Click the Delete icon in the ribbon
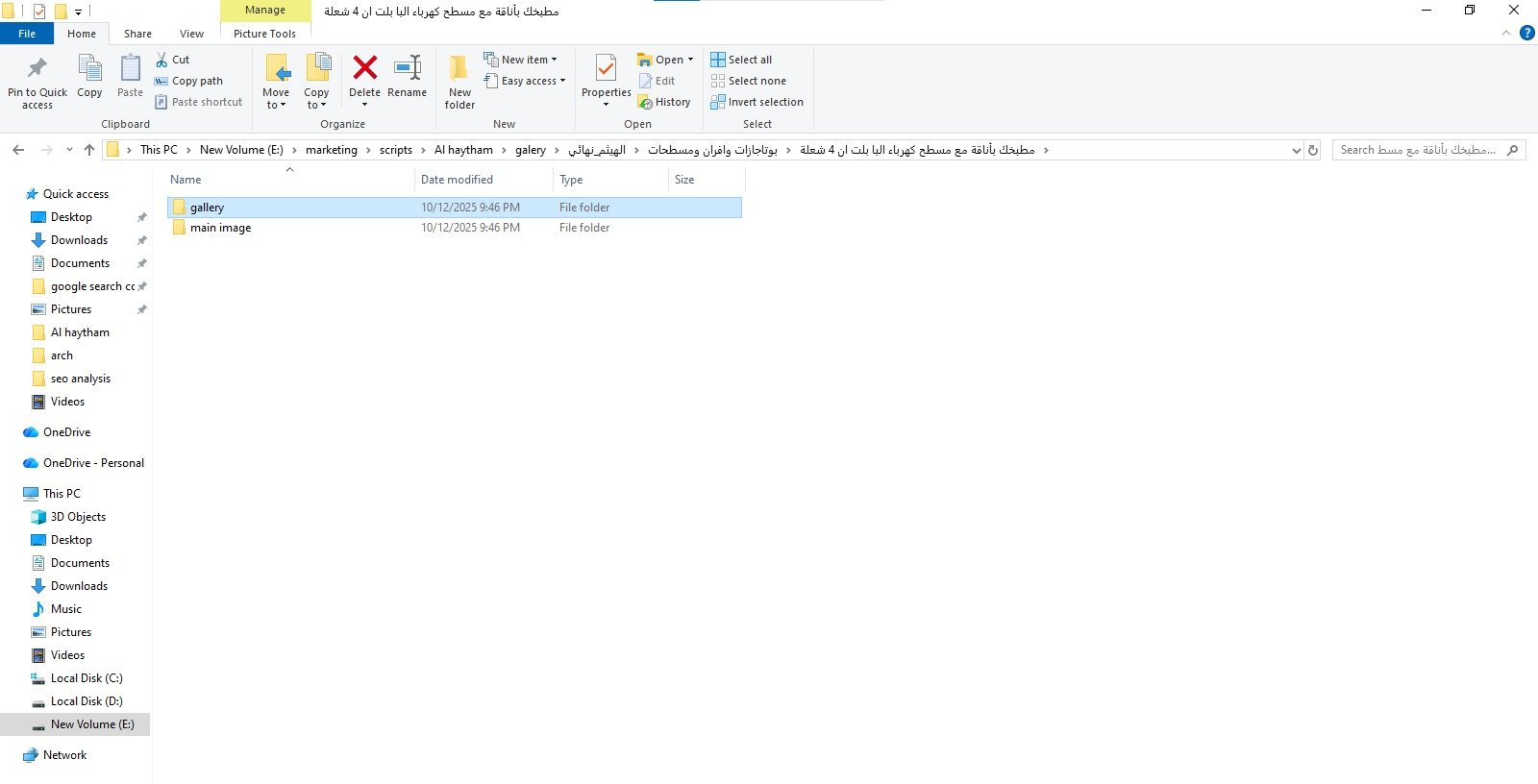Image resolution: width=1538 pixels, height=784 pixels. coord(364,69)
